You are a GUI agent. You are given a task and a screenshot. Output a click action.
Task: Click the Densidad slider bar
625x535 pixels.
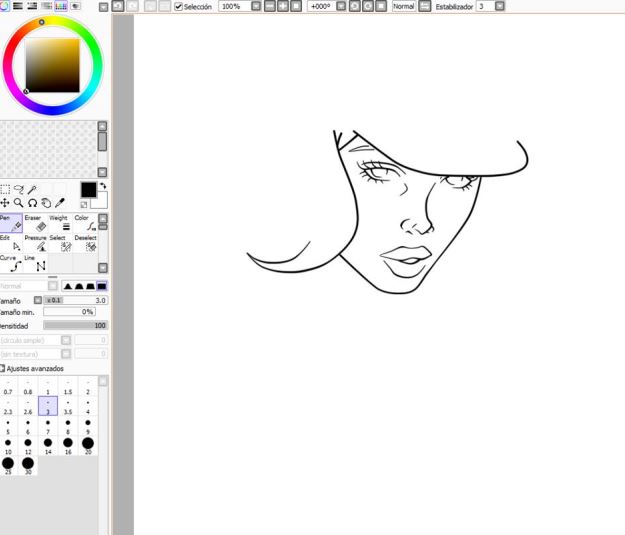pyautogui.click(x=75, y=325)
